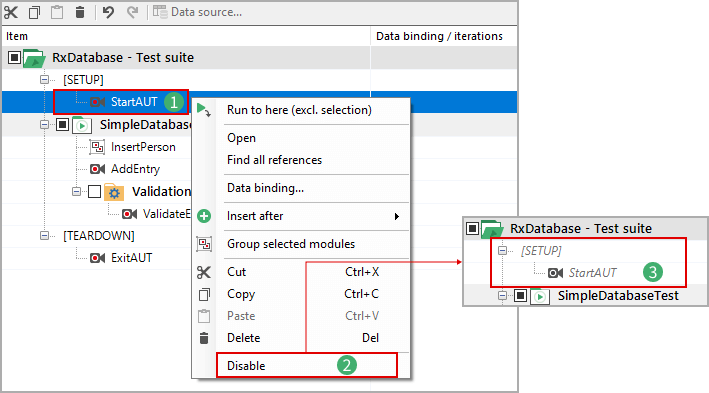
Task: Collapse the [SETUP] node in the main tree
Action: pyautogui.click(x=44, y=80)
